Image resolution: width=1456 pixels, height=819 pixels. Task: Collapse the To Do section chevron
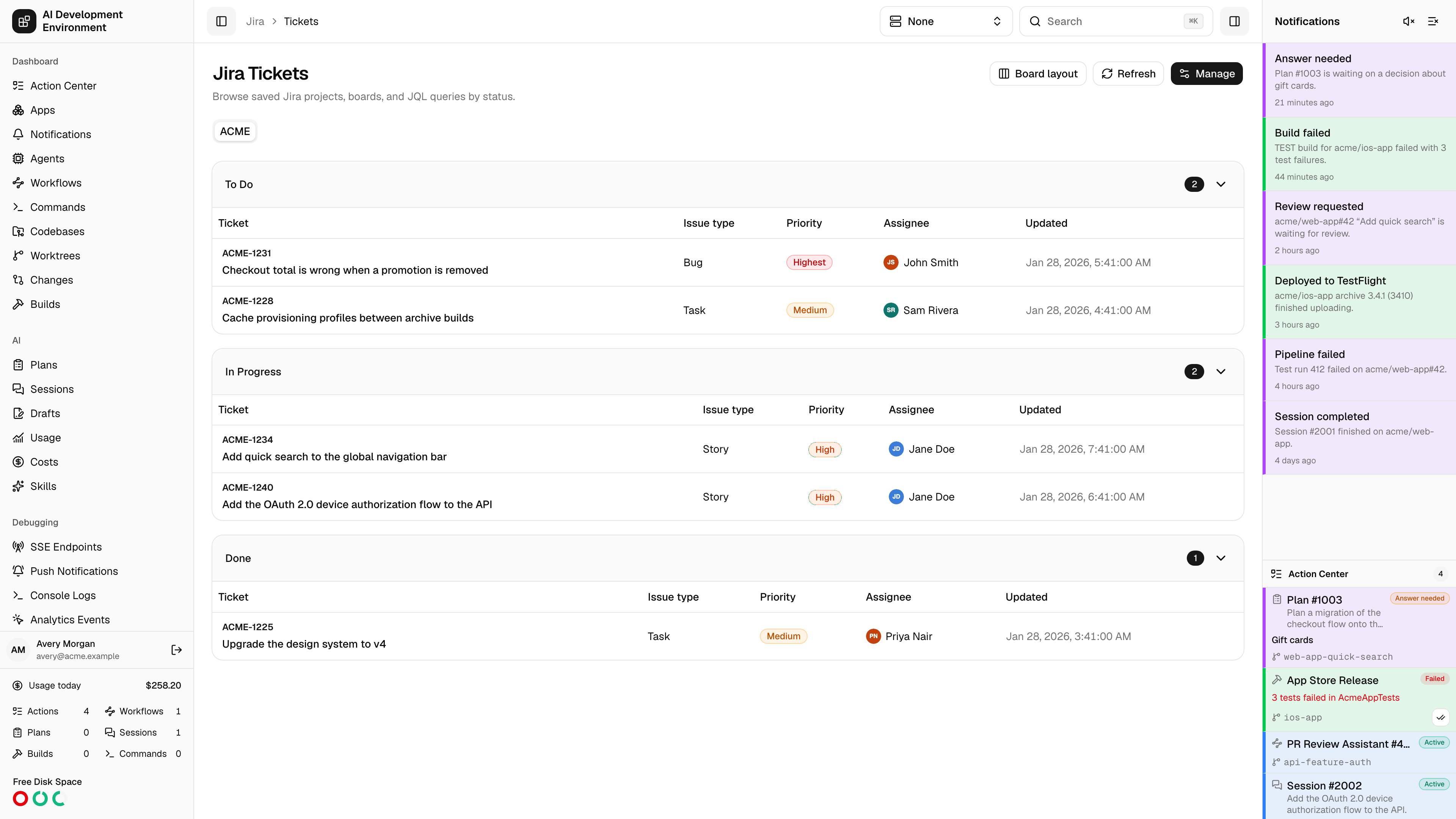click(x=1221, y=184)
